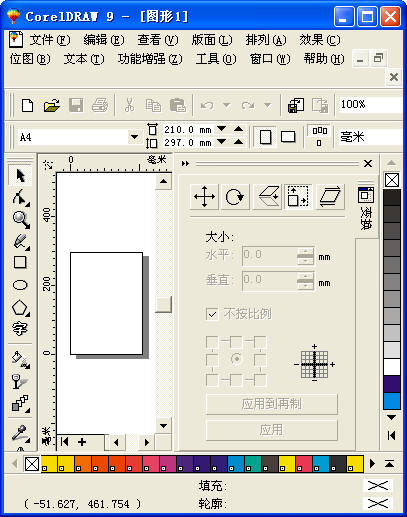Open the 编辑(E) menu
Image resolution: width=407 pixels, height=517 pixels.
coord(104,40)
